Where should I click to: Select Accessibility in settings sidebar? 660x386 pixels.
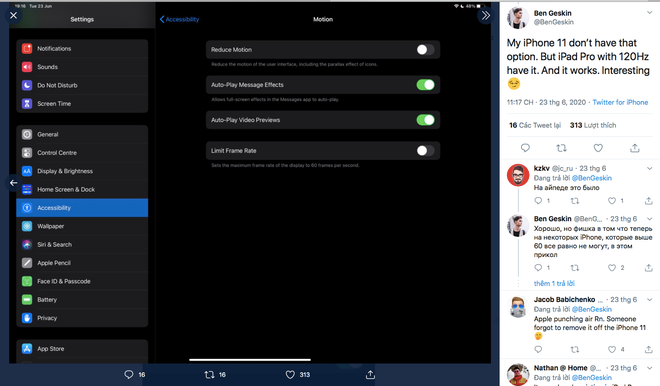(82, 208)
